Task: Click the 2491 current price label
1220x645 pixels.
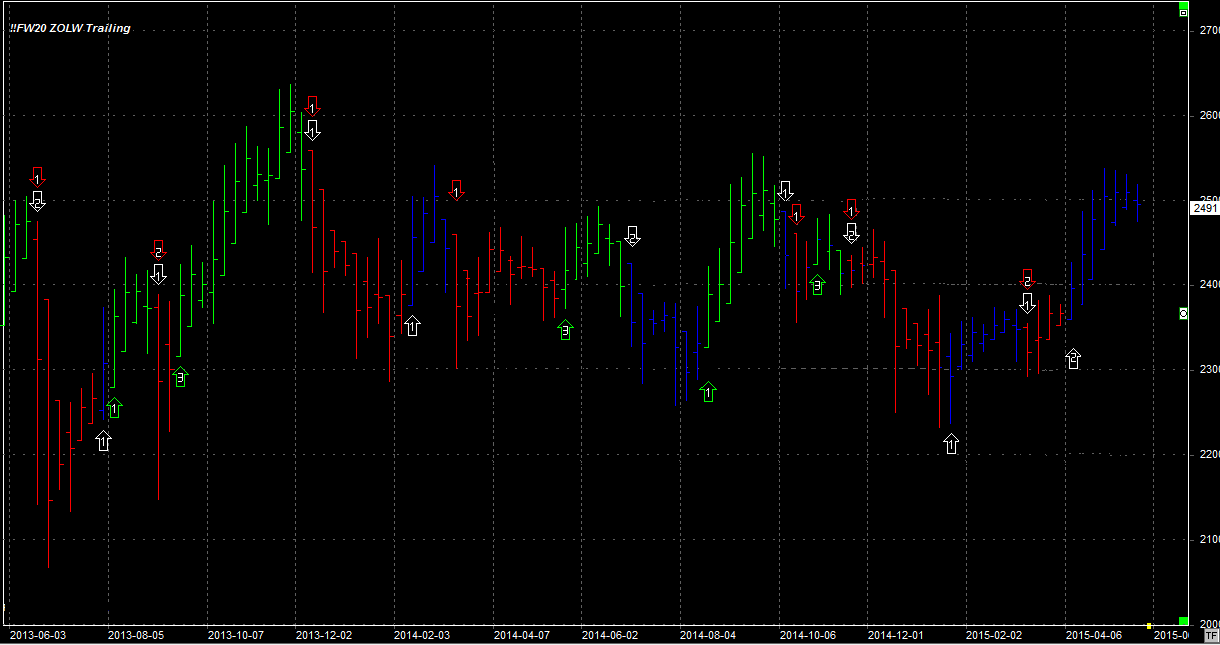Action: pos(1205,208)
